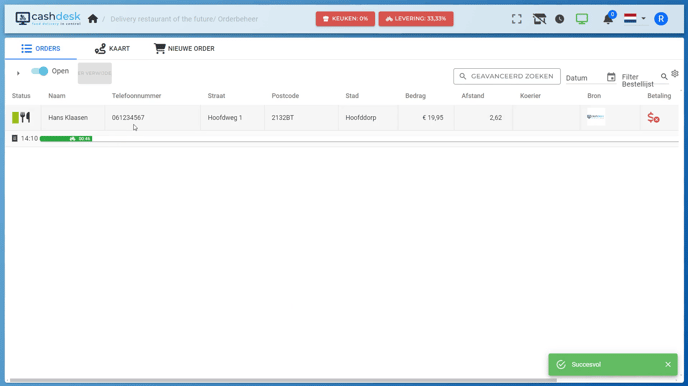688x386 pixels.
Task: Open the clock icon in header
Action: pyautogui.click(x=559, y=19)
